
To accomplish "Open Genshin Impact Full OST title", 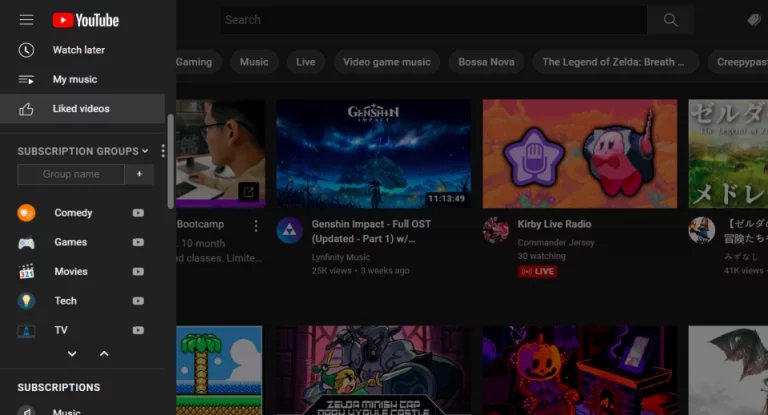I will (371, 231).
